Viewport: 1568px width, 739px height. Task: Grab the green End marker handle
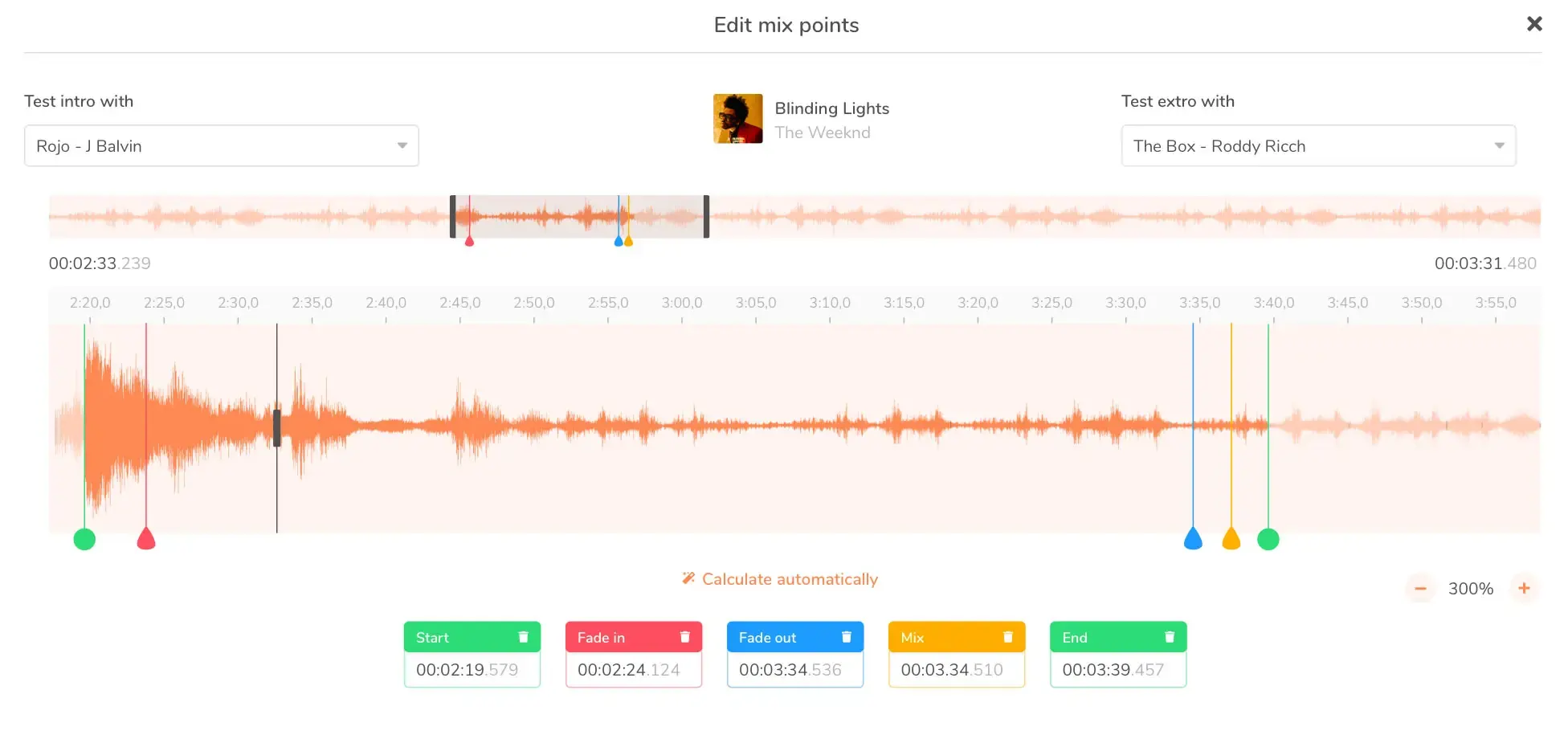[x=1268, y=539]
